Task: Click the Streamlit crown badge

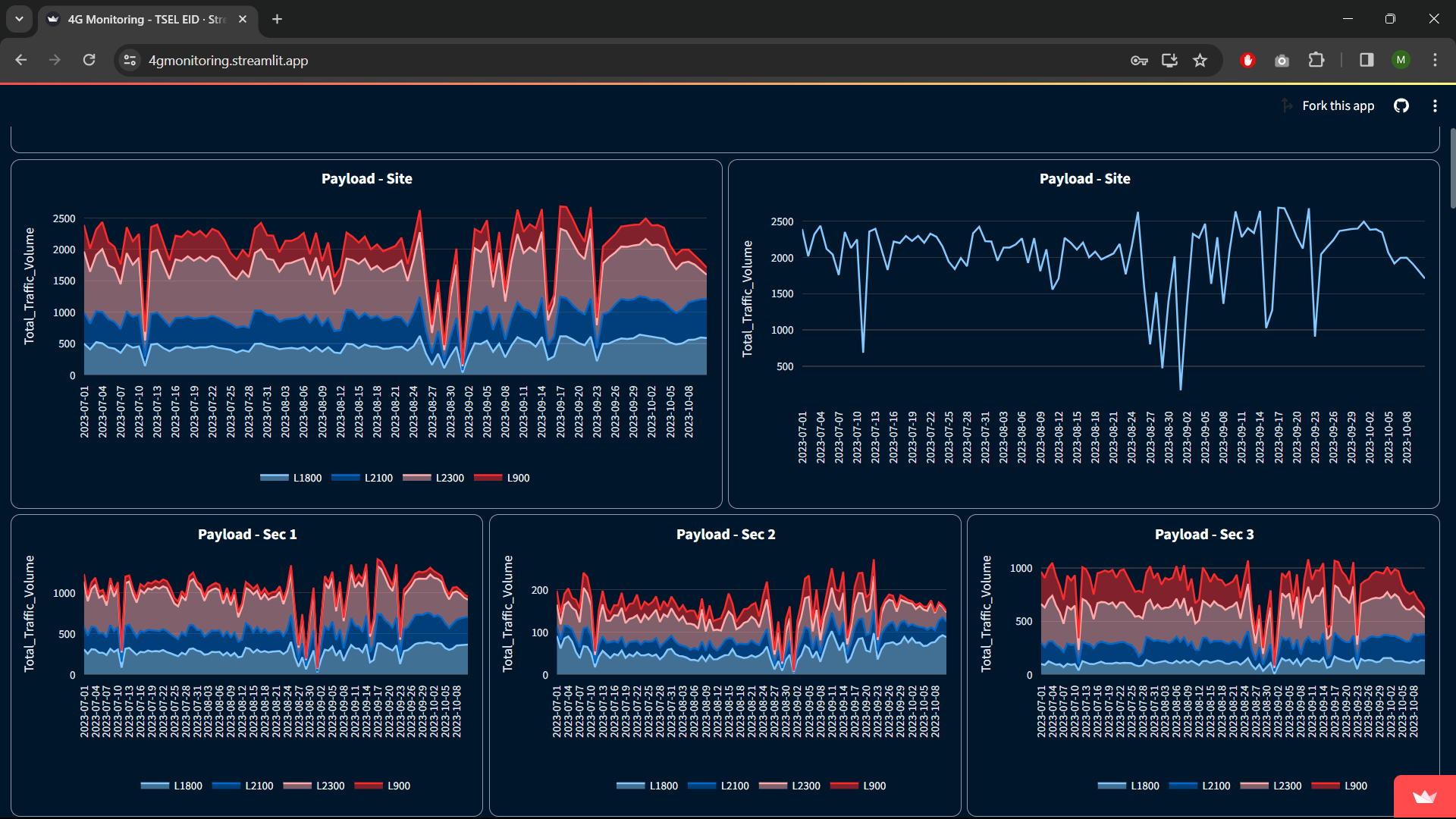Action: coord(1424,797)
